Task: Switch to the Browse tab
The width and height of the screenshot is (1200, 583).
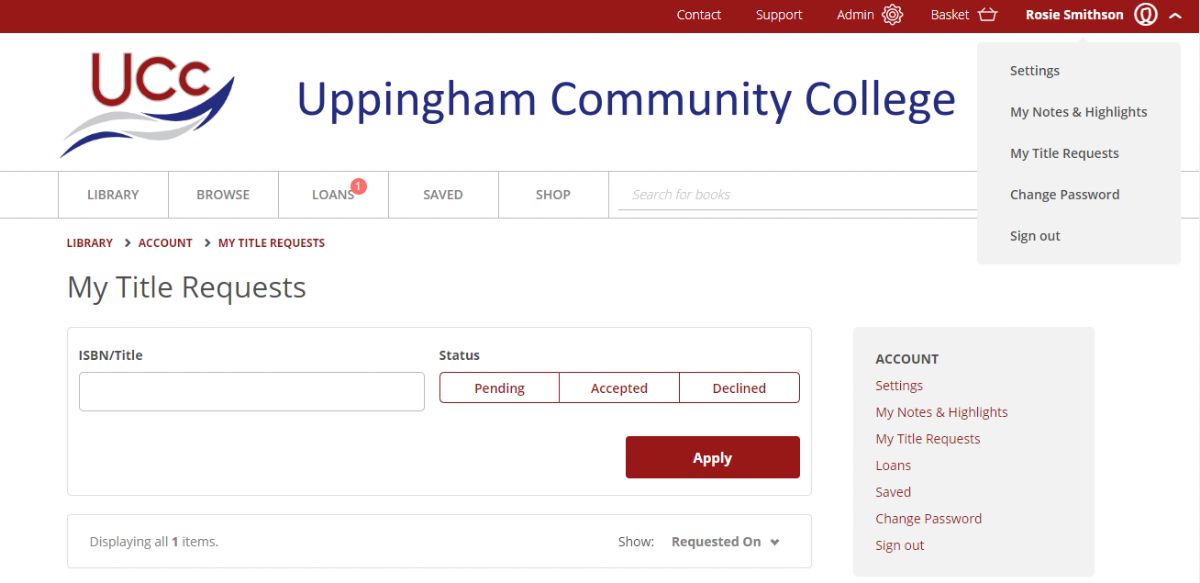Action: [223, 195]
